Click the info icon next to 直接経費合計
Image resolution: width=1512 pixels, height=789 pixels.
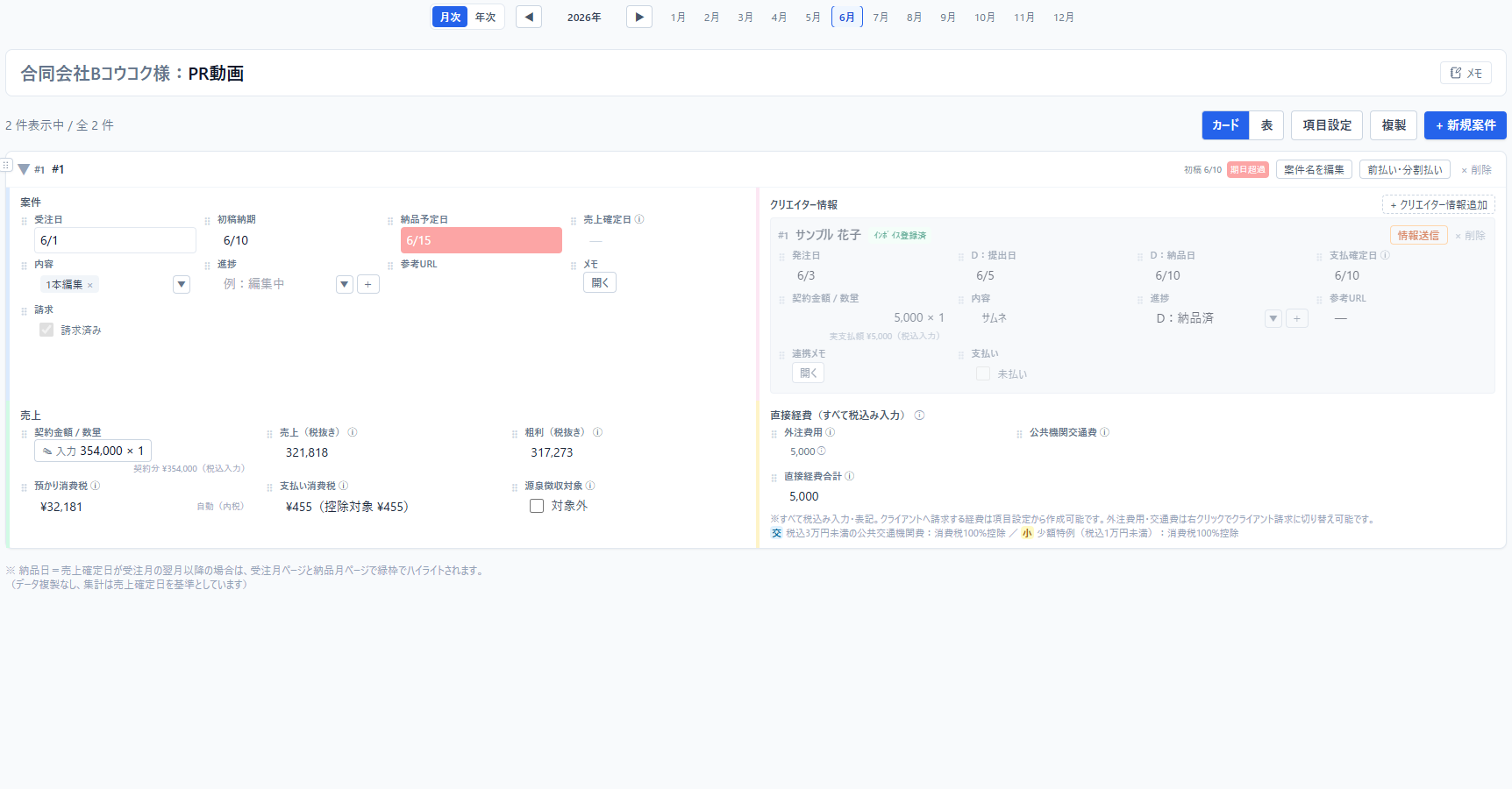click(850, 476)
